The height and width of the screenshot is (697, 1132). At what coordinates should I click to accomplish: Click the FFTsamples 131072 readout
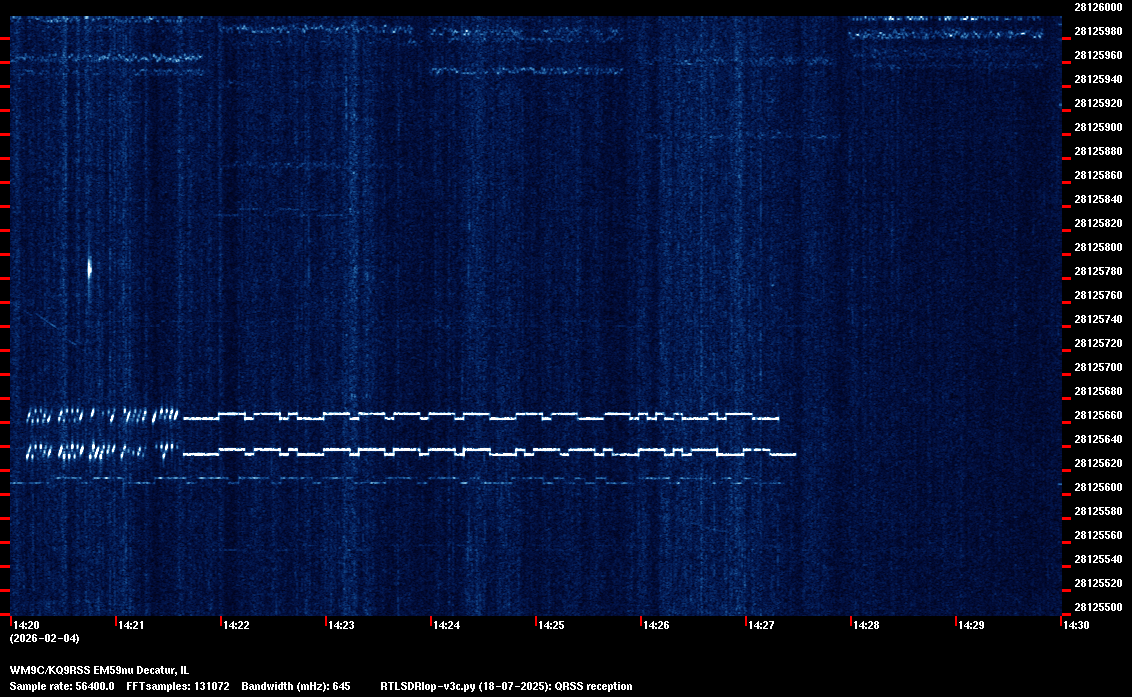click(x=178, y=686)
